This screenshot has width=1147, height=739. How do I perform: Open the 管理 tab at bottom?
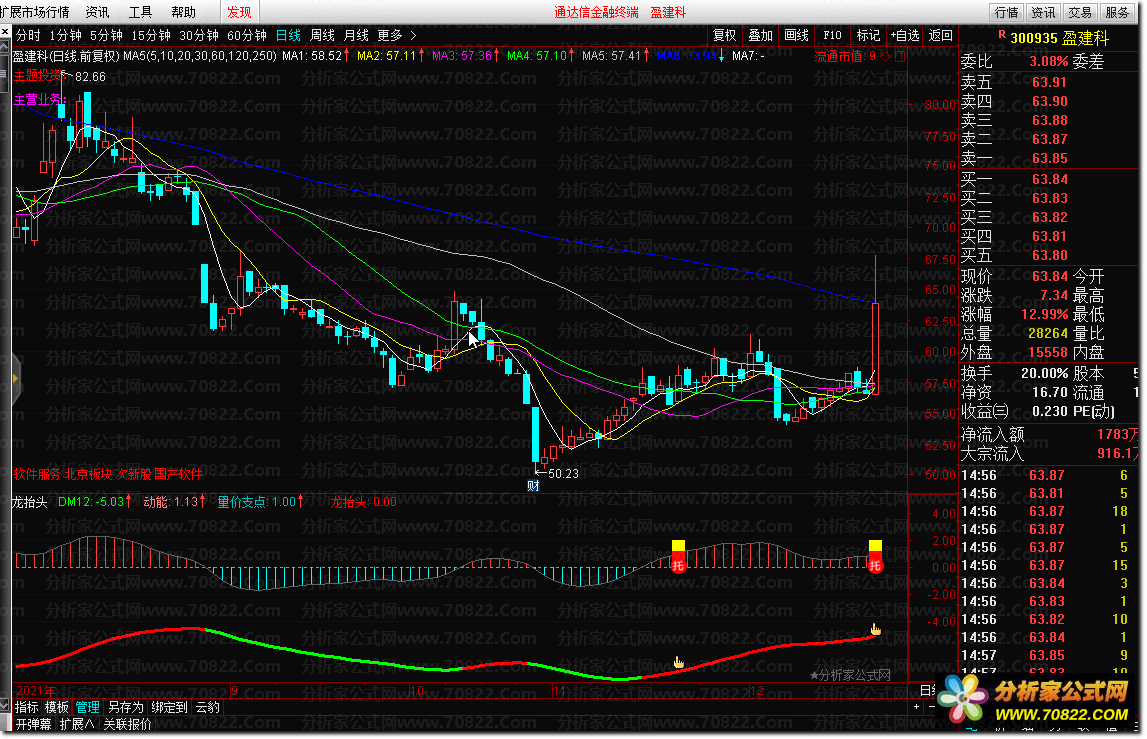[87, 707]
